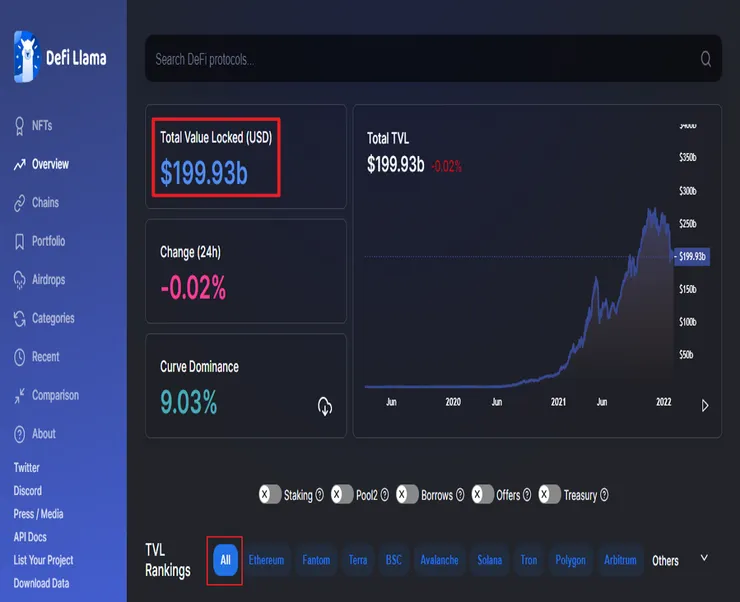
Task: Open the List Your Project link
Action: (43, 560)
